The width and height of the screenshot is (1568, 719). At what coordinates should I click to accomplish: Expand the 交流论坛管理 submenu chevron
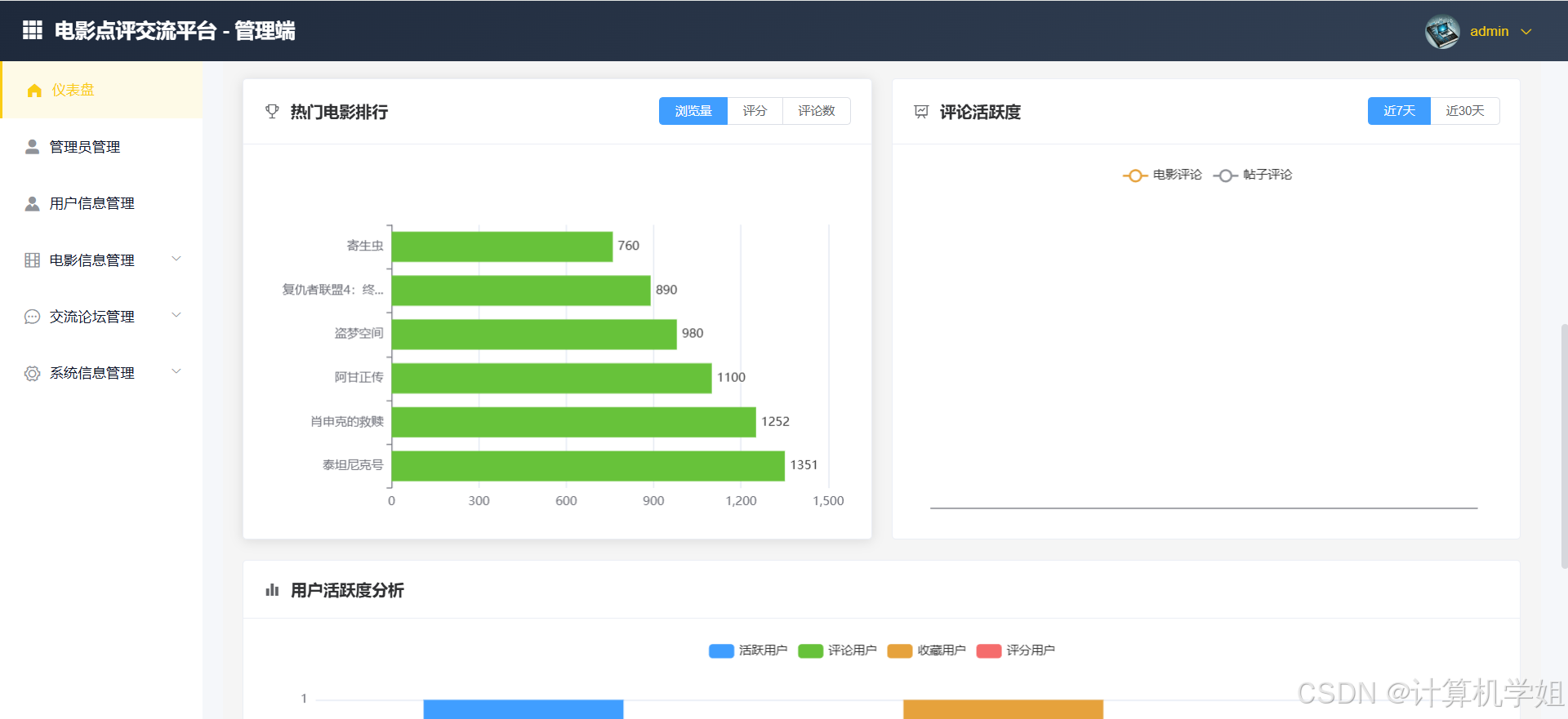click(176, 315)
